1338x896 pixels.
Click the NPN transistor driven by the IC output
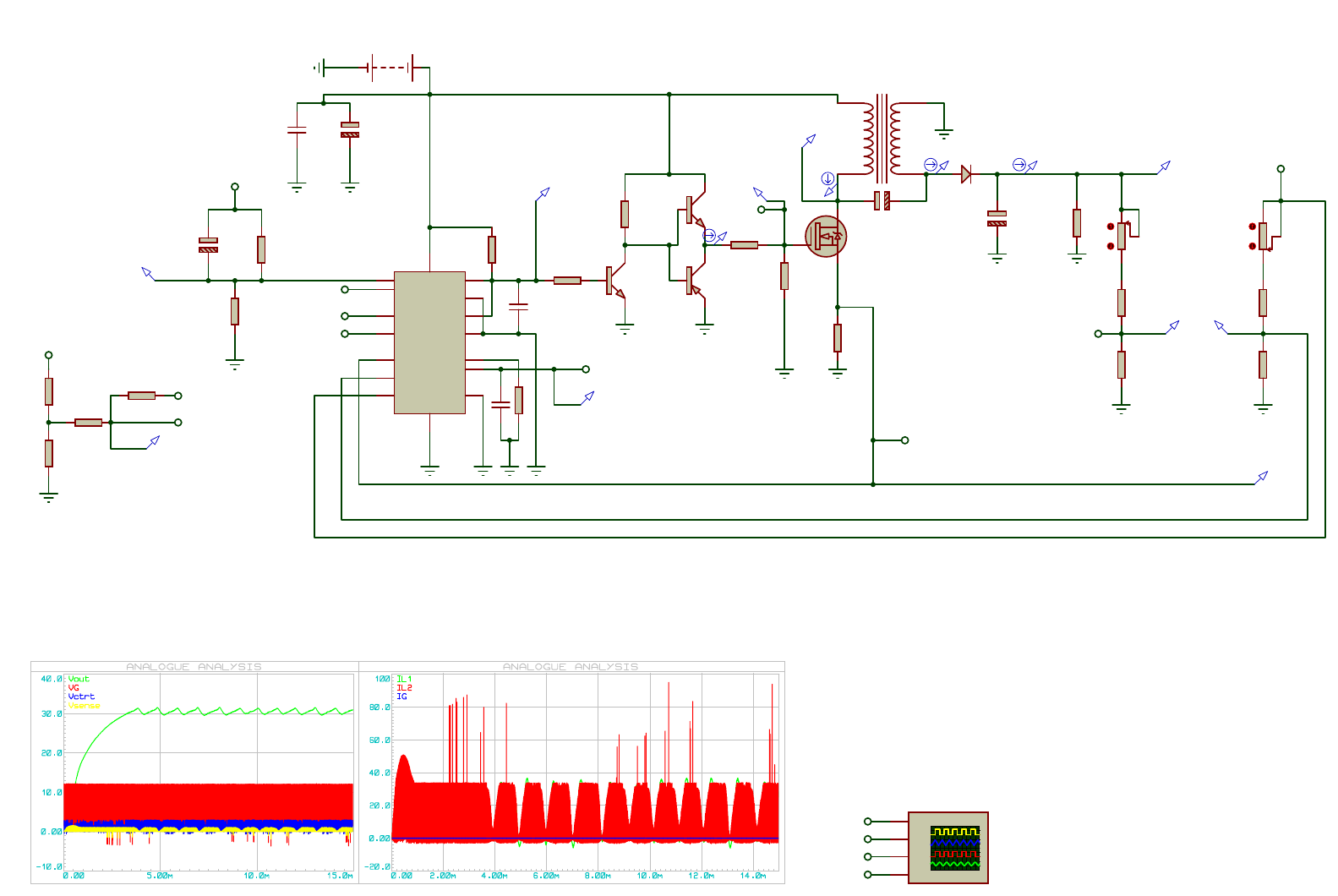(614, 281)
